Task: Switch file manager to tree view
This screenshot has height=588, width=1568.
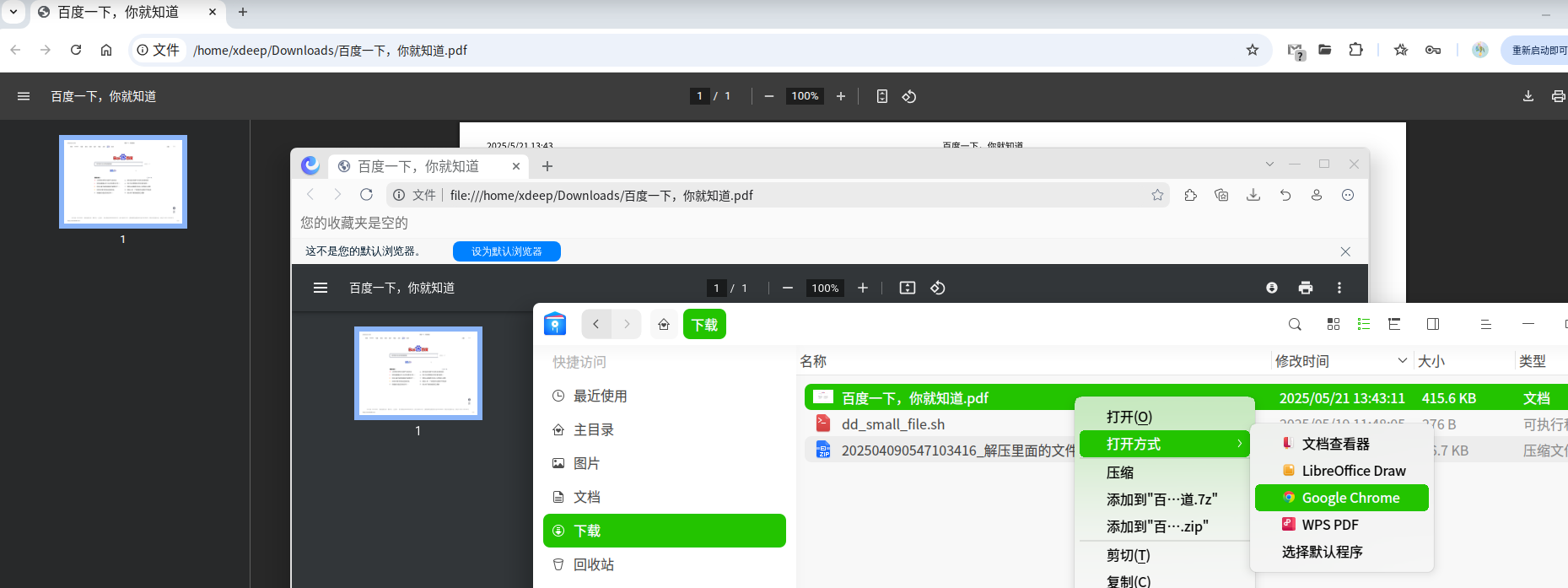Action: 1394,324
